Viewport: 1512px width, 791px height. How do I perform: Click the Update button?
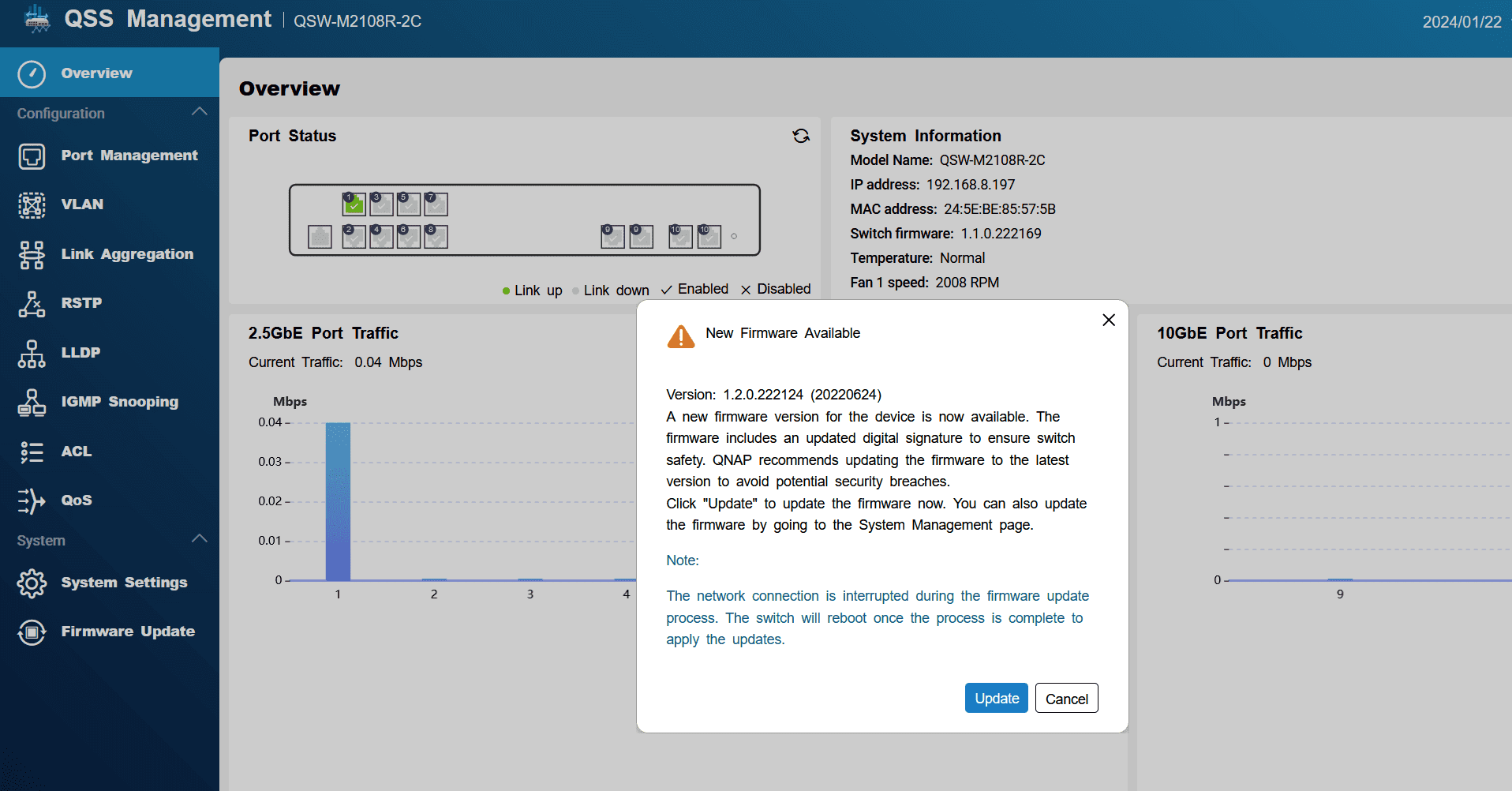pos(997,698)
